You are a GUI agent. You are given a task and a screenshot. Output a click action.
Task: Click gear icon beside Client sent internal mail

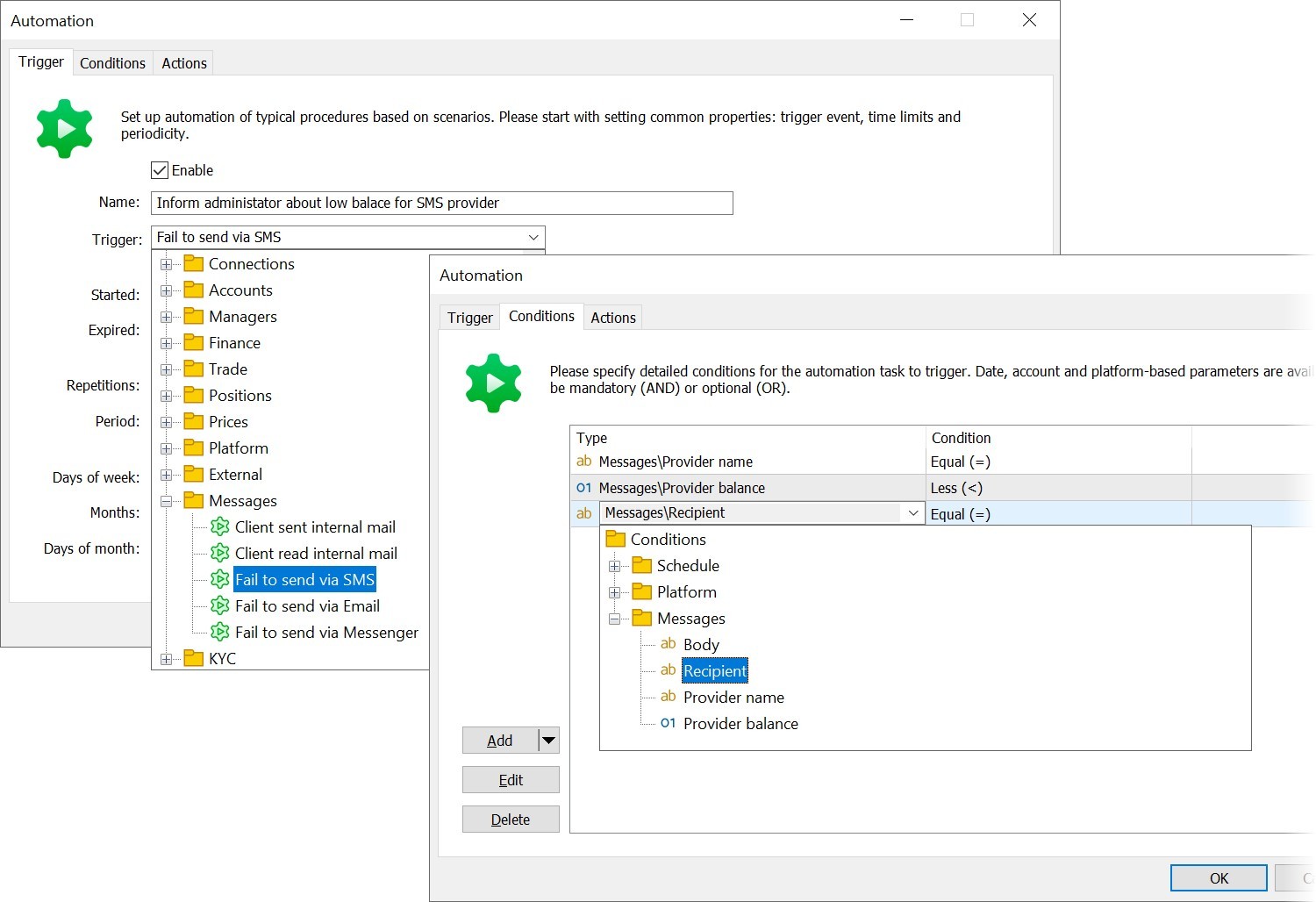tap(220, 526)
